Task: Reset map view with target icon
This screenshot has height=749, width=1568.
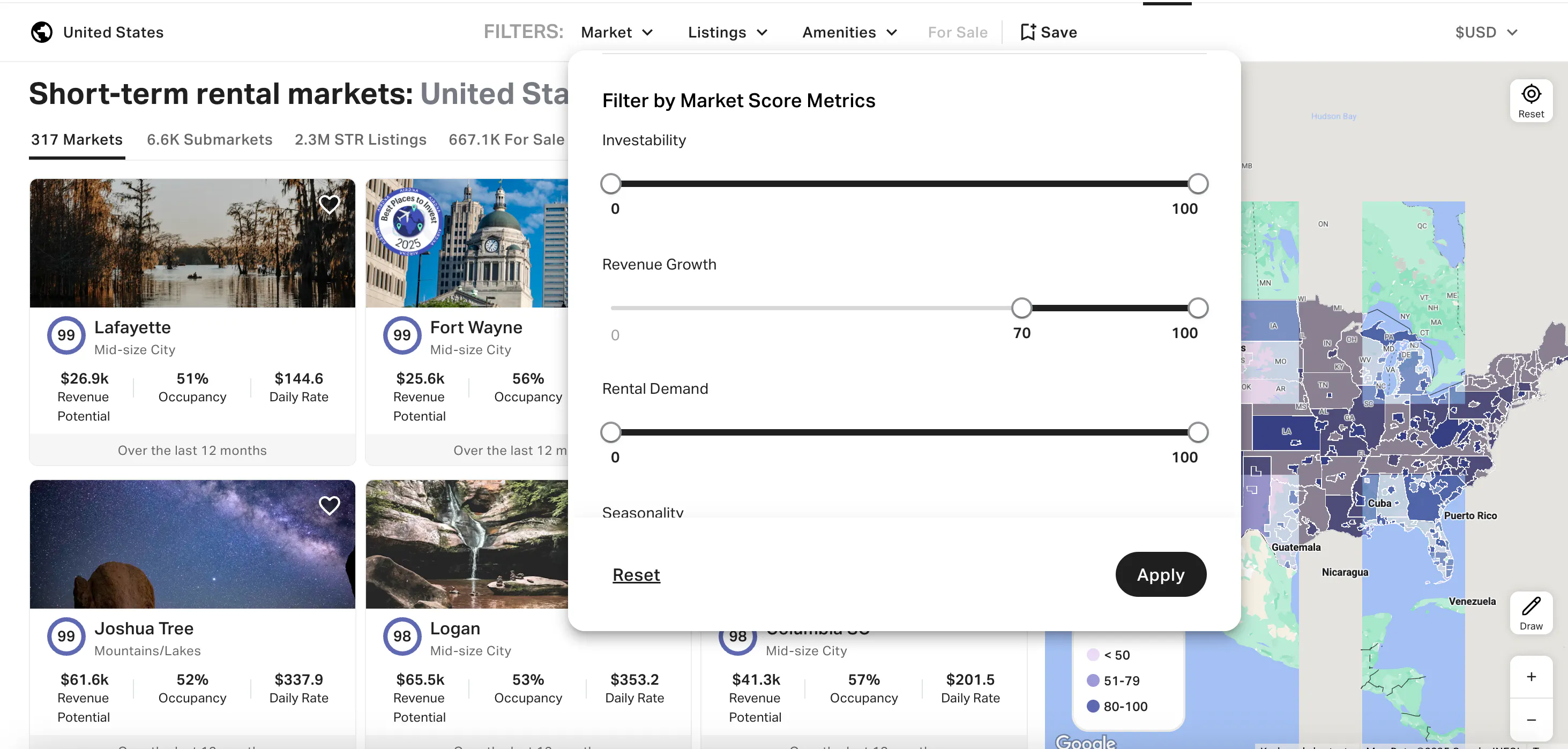Action: pos(1531,101)
